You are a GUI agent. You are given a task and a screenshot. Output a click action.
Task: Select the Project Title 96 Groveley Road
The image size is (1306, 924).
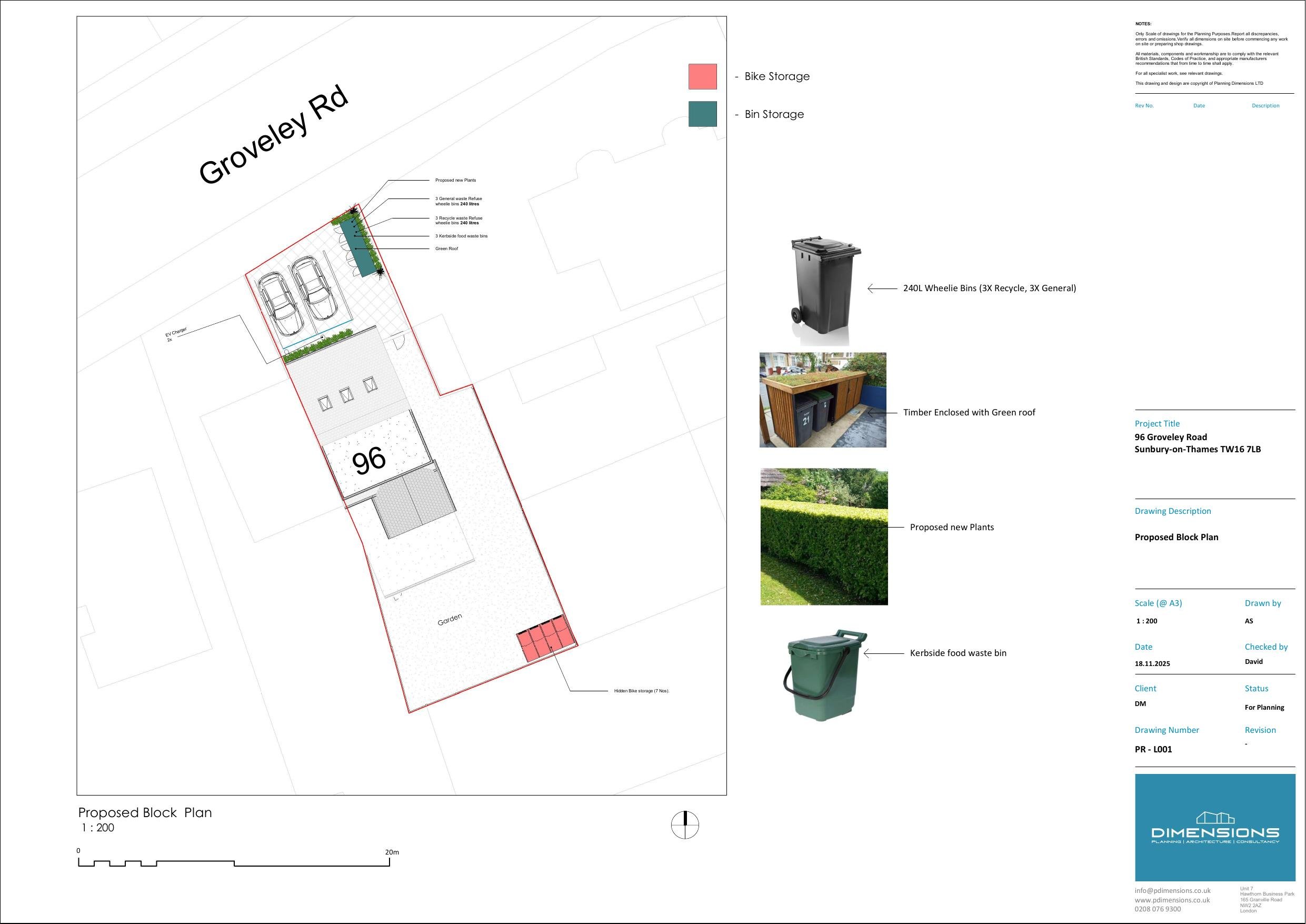click(x=1170, y=436)
